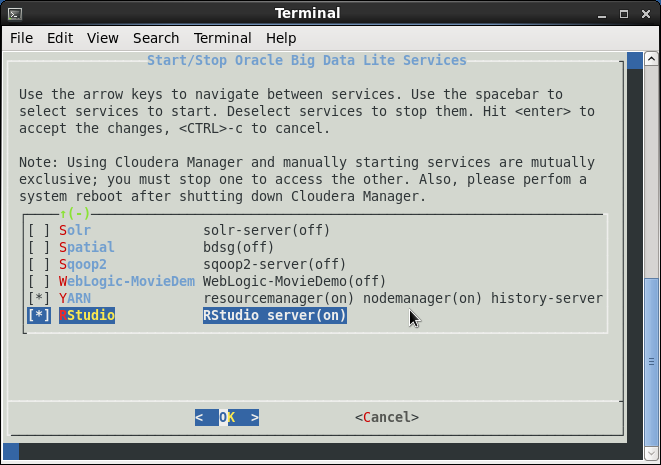661x465 pixels.
Task: Maximize the Terminal window
Action: 624,14
